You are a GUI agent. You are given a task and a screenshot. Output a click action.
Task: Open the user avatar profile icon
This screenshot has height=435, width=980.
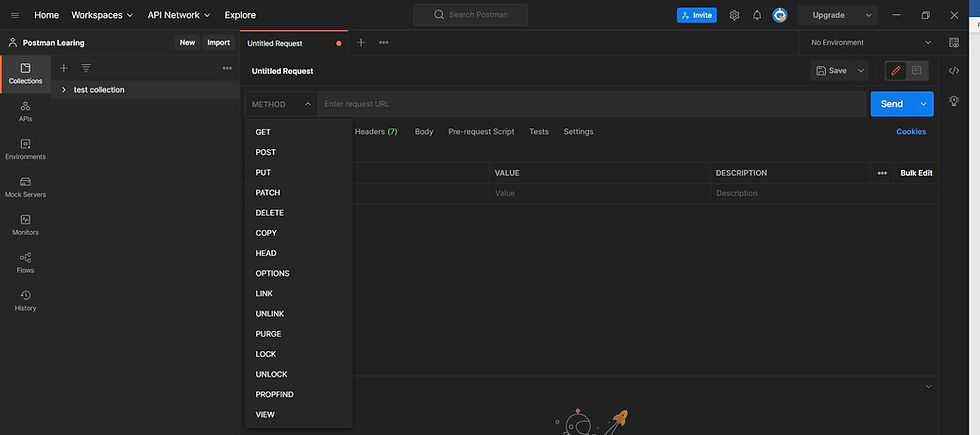click(x=779, y=15)
